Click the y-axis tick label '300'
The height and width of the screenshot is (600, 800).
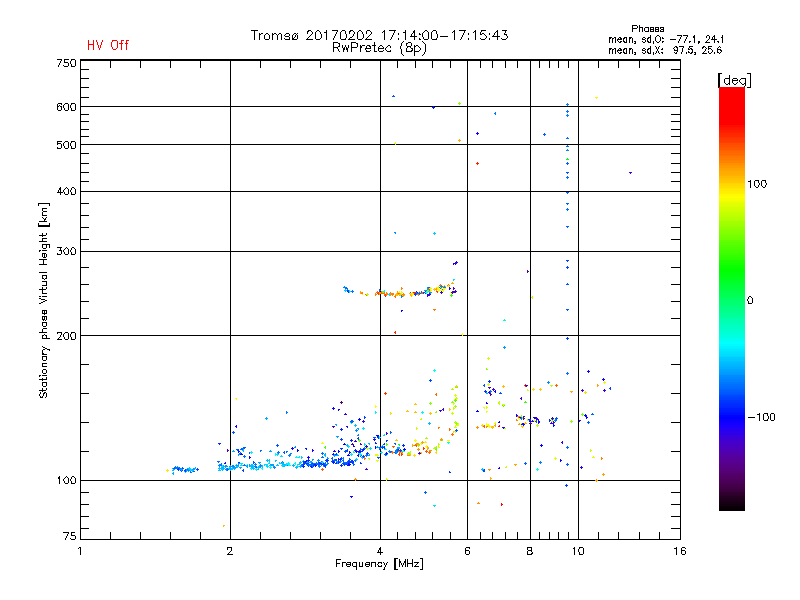tap(66, 252)
